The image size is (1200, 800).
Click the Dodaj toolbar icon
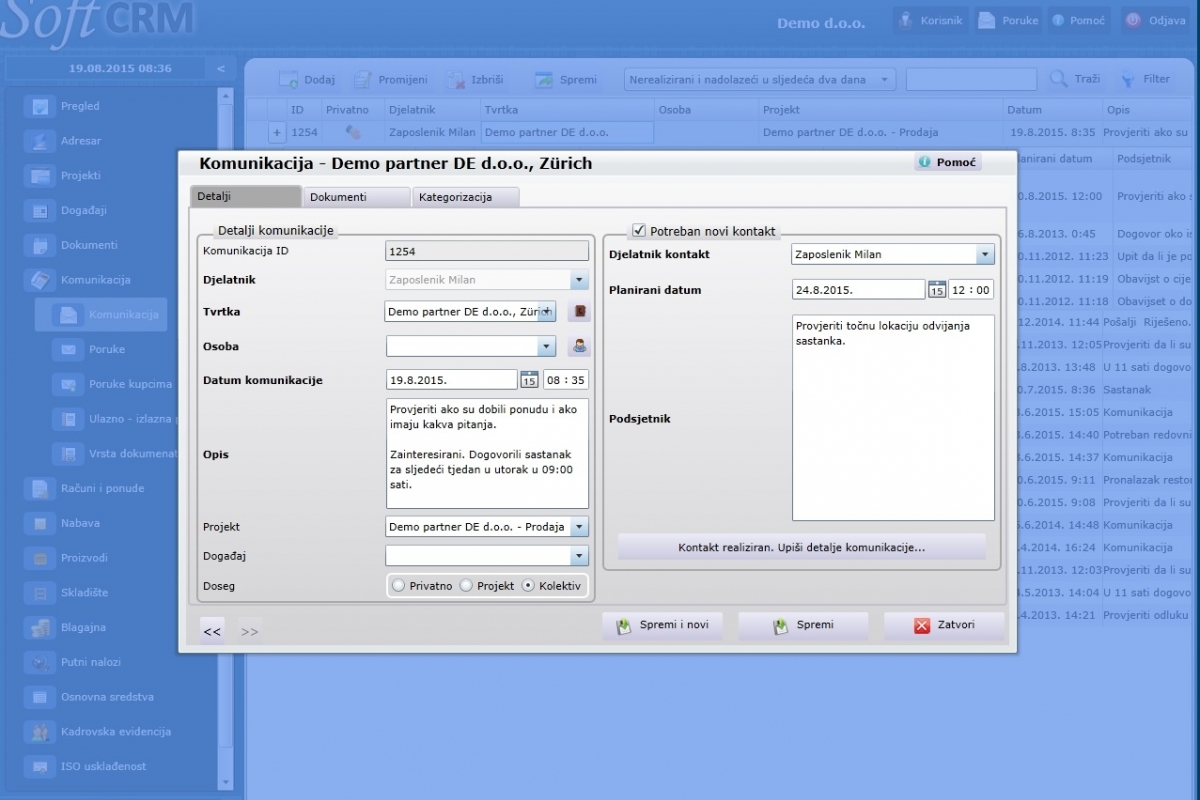tap(288, 80)
